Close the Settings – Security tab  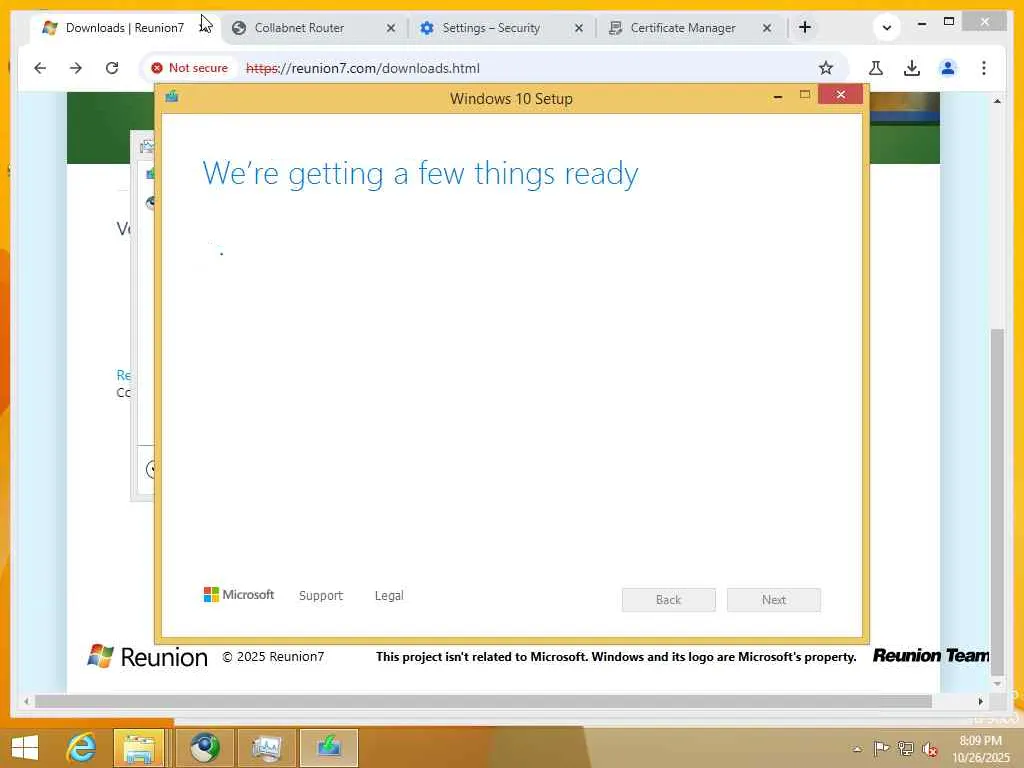click(x=579, y=28)
